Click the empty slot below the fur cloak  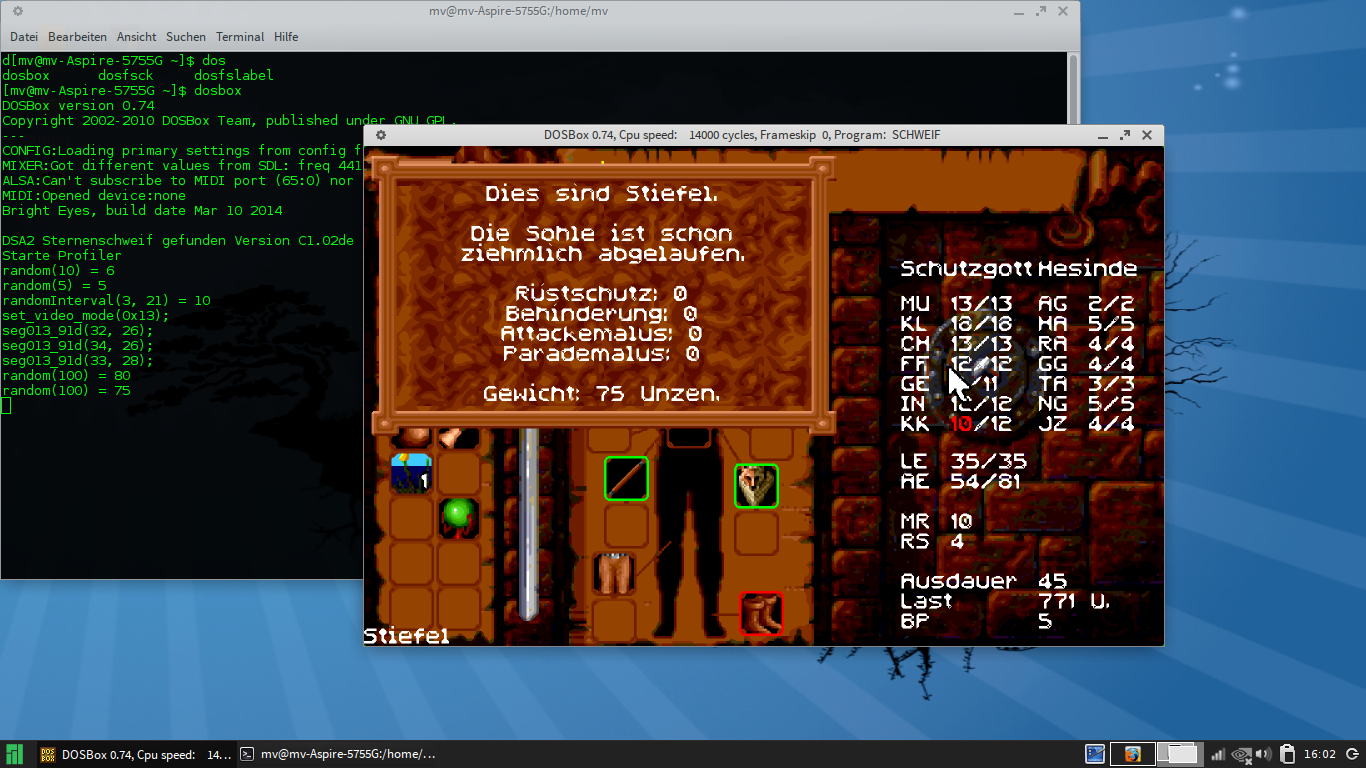pos(756,533)
